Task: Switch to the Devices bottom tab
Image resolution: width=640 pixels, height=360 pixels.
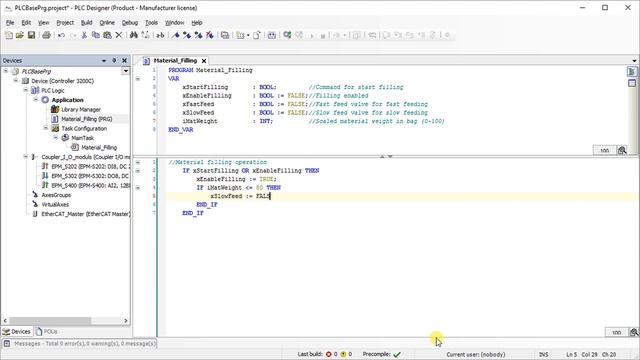Action: tap(16, 332)
